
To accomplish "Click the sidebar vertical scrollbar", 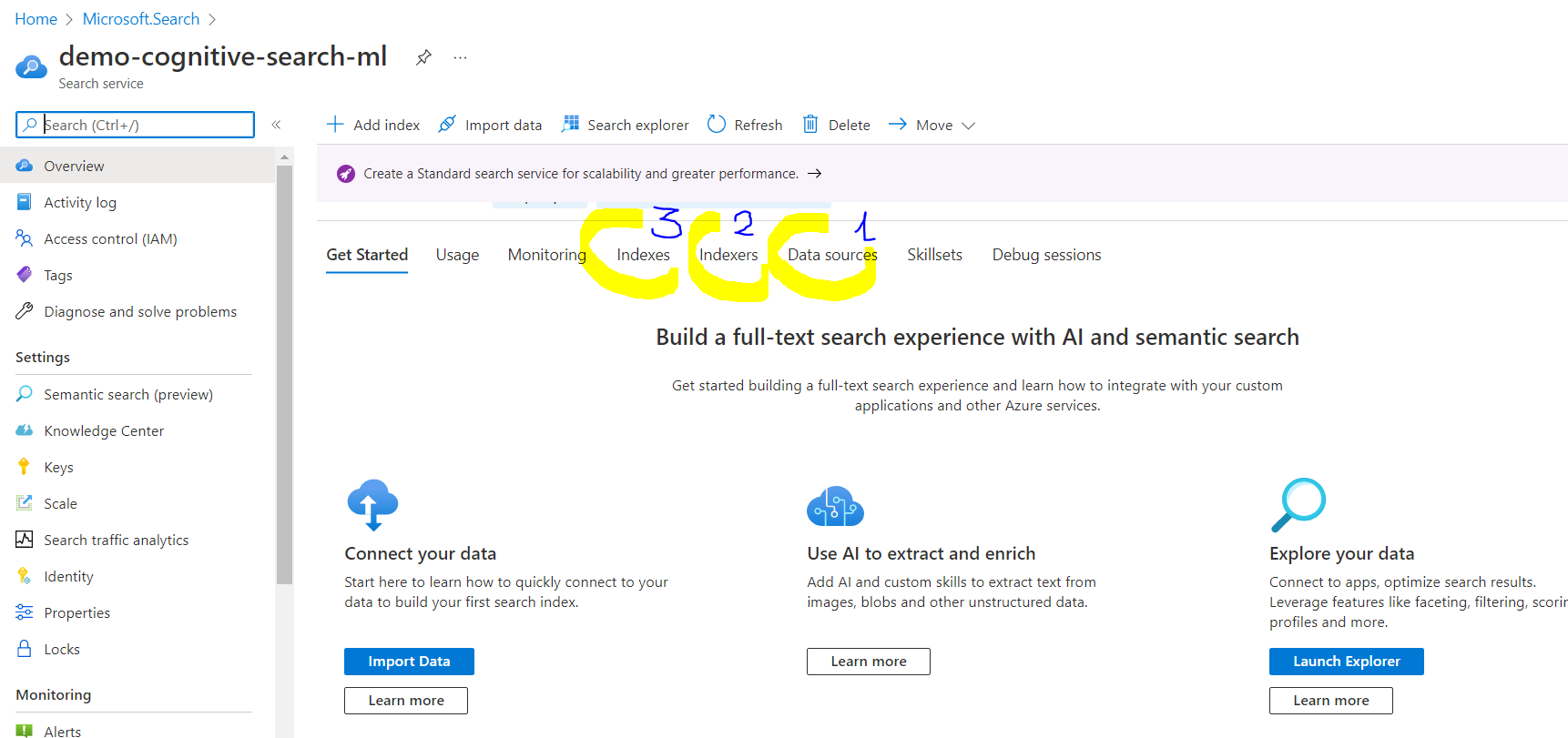I will (x=284, y=373).
